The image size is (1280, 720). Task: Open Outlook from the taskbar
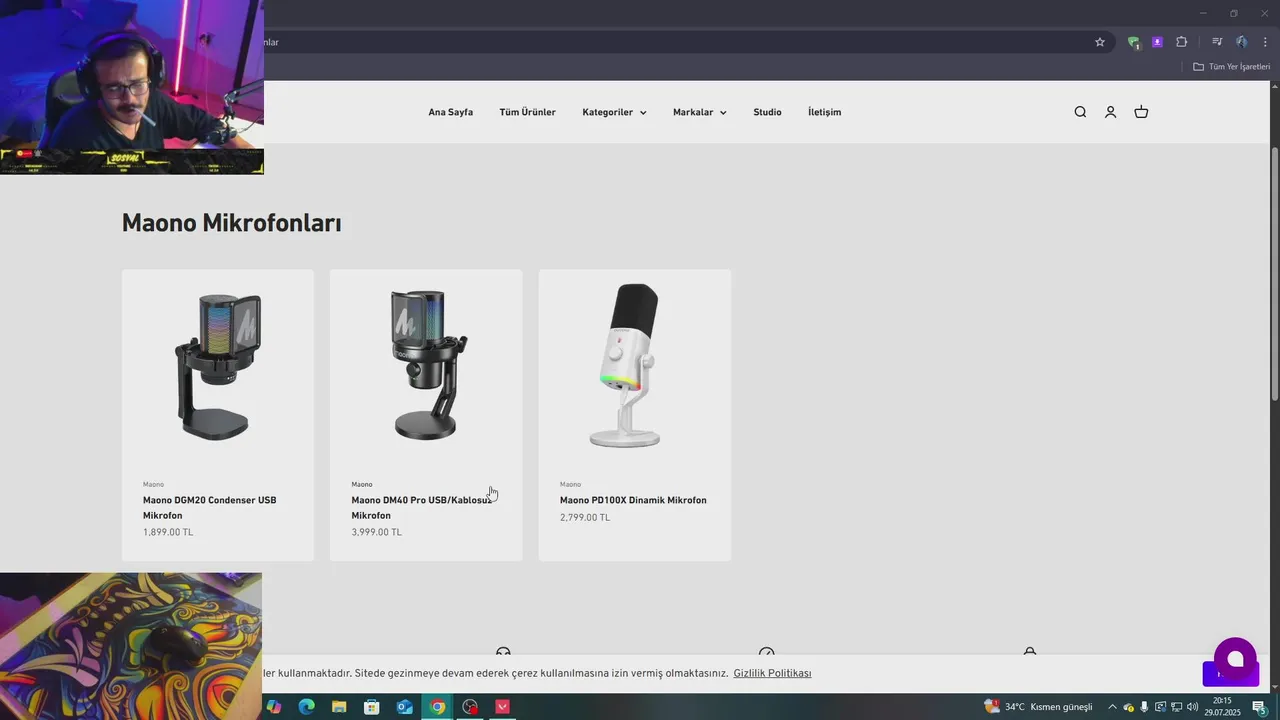[405, 707]
